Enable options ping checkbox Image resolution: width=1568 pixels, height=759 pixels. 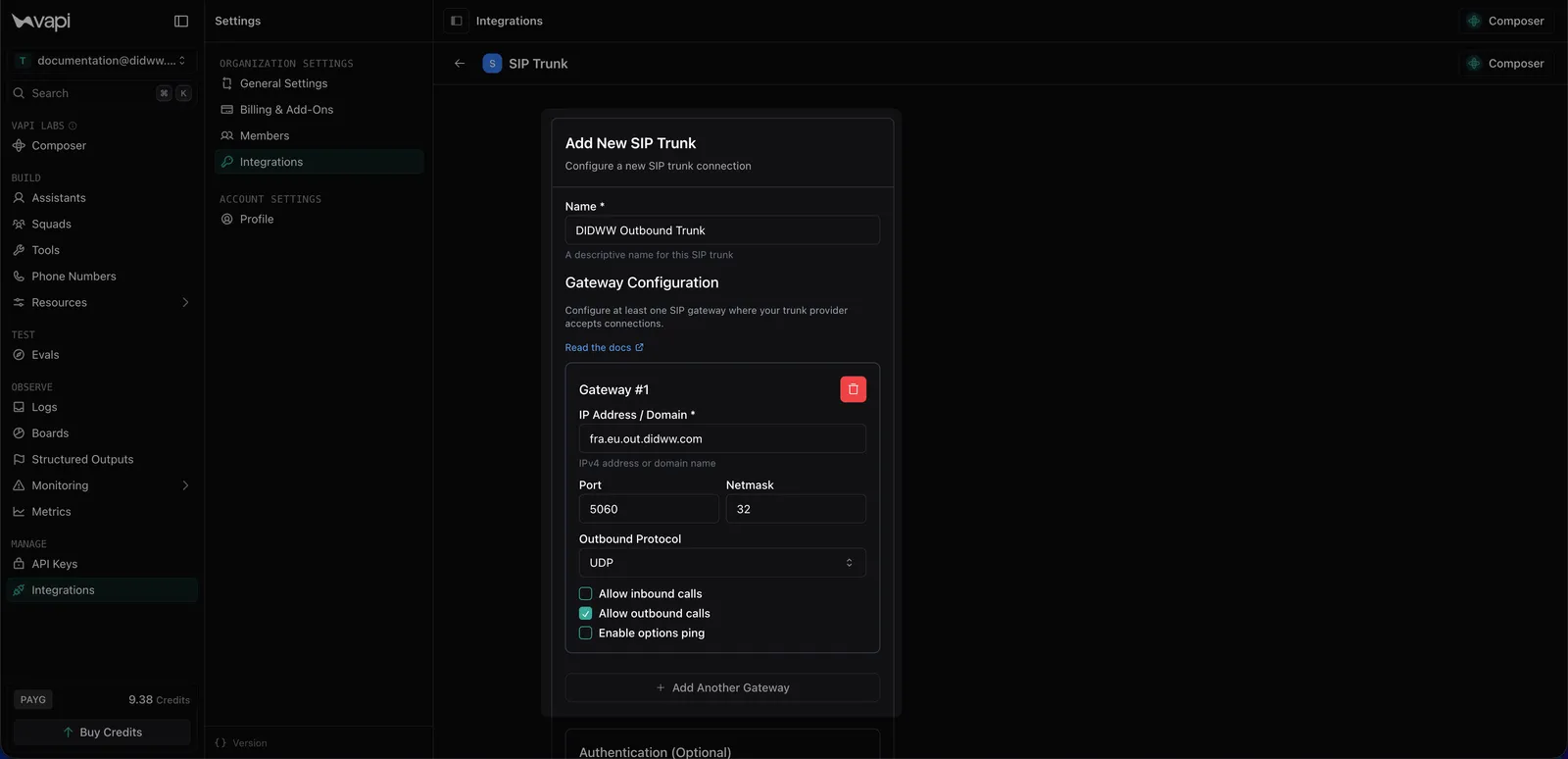585,632
